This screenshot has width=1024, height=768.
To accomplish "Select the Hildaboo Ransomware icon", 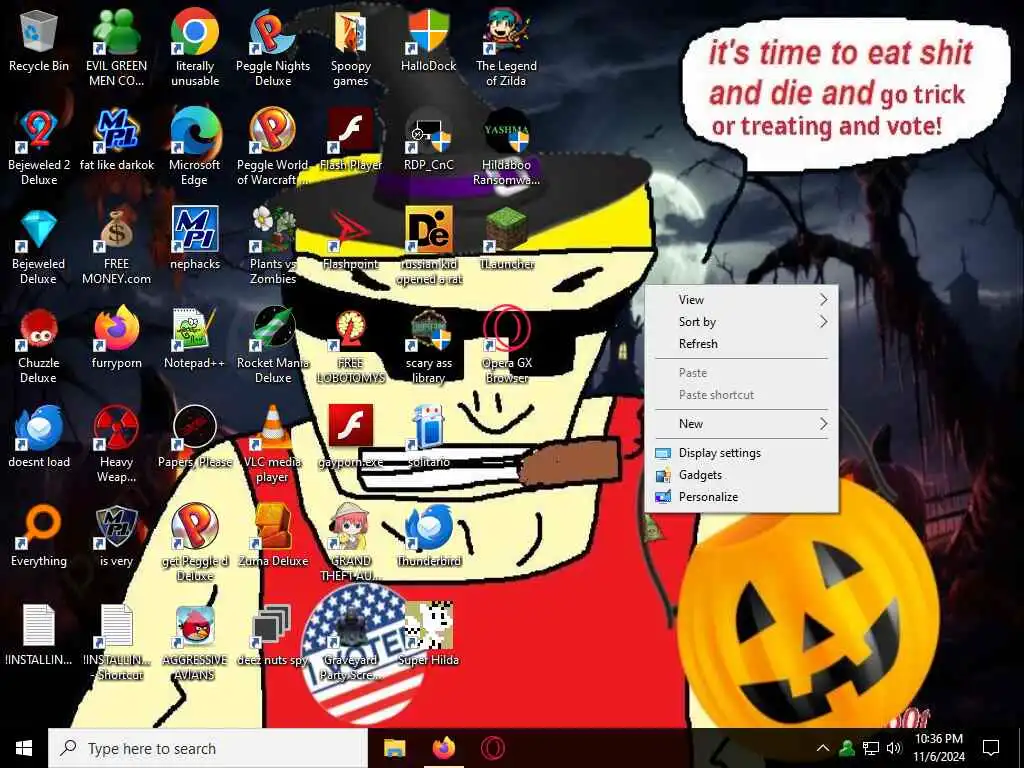I will pyautogui.click(x=506, y=146).
